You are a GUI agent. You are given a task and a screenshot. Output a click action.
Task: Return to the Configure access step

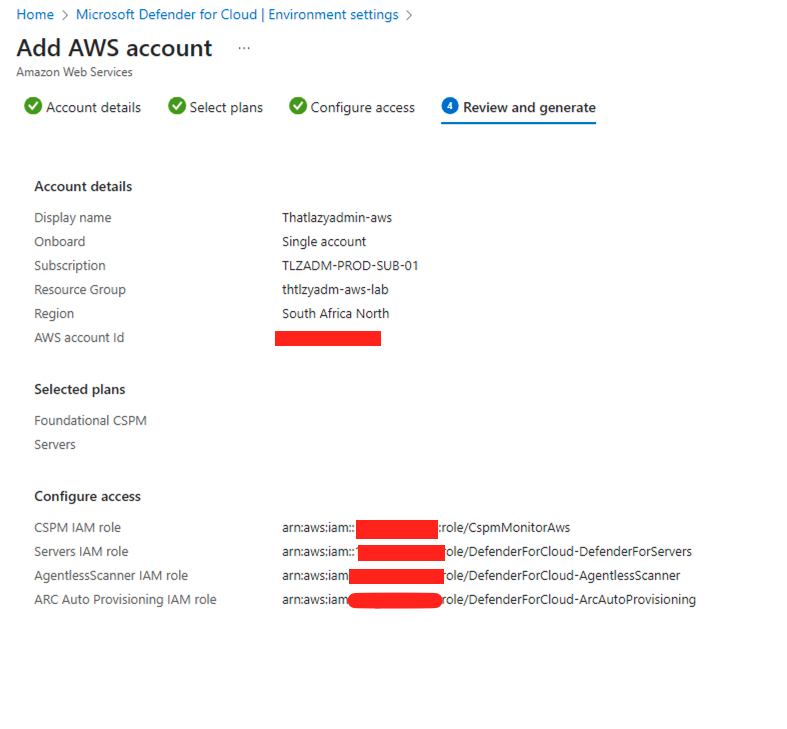(362, 107)
